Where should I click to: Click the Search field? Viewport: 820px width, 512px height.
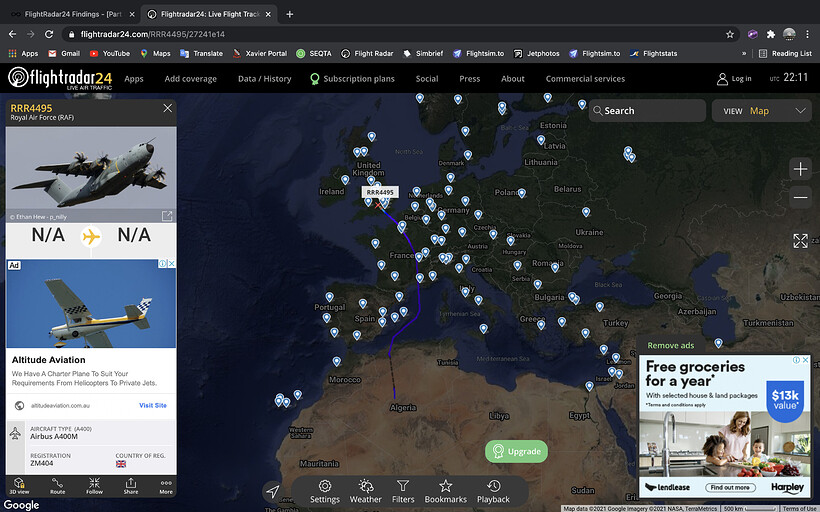click(x=647, y=111)
